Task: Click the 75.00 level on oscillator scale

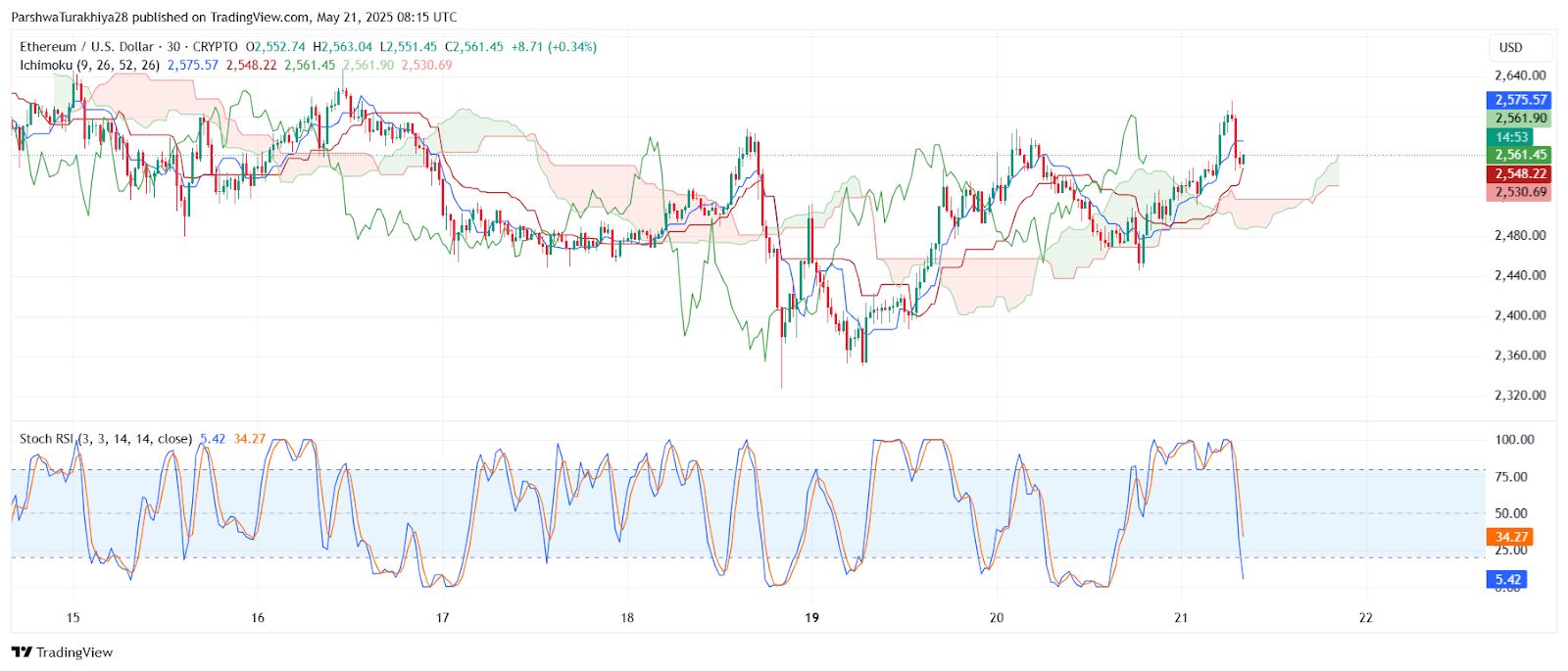Action: coord(1511,477)
